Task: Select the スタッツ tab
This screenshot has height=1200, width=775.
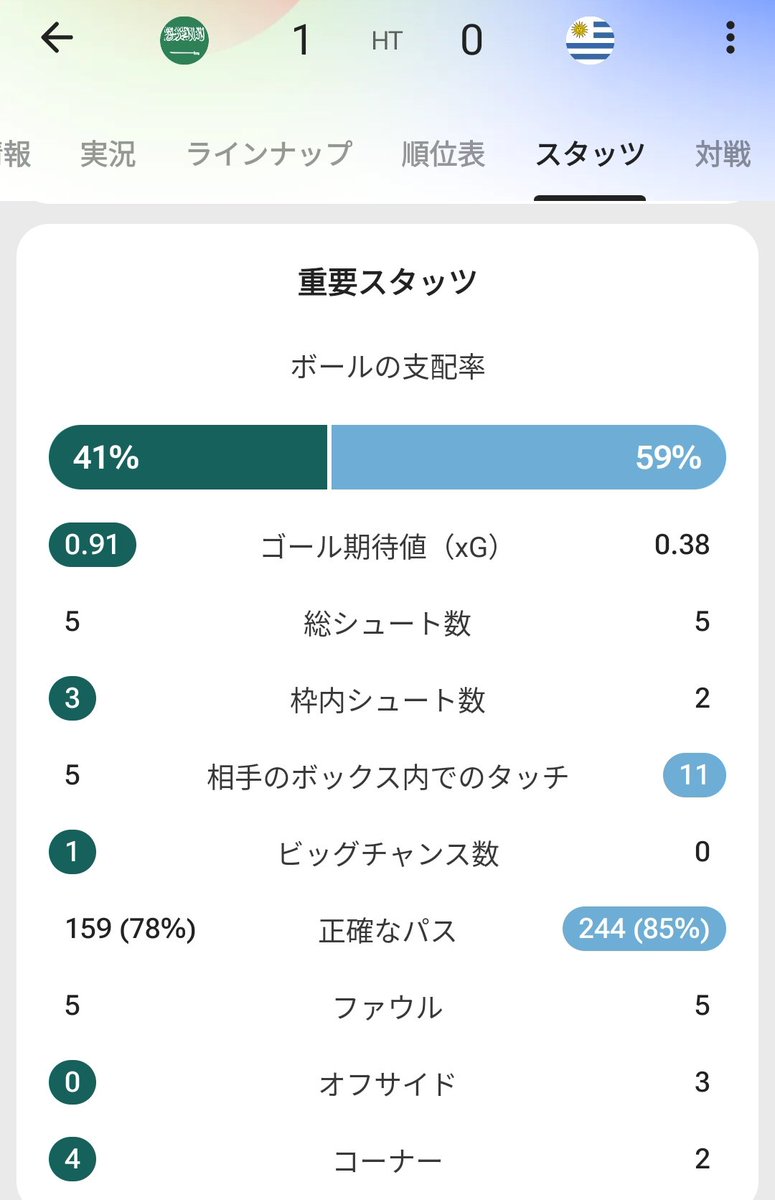Action: pyautogui.click(x=590, y=154)
